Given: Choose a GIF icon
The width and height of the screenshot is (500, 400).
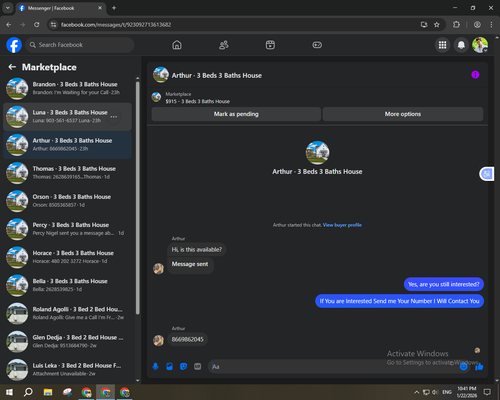Looking at the screenshot, I should tap(198, 367).
